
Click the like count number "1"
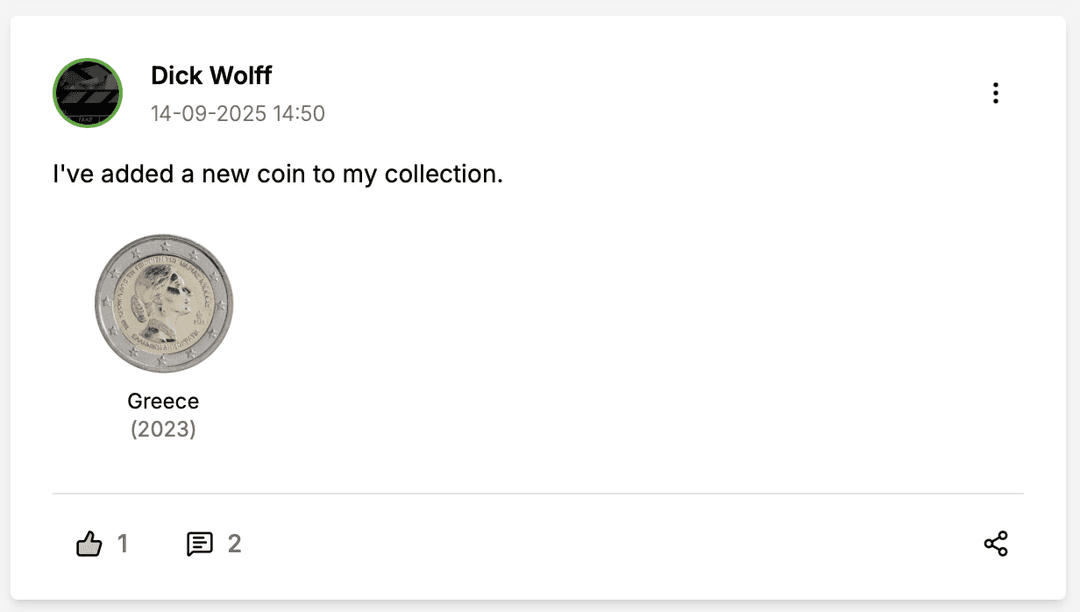(x=122, y=544)
